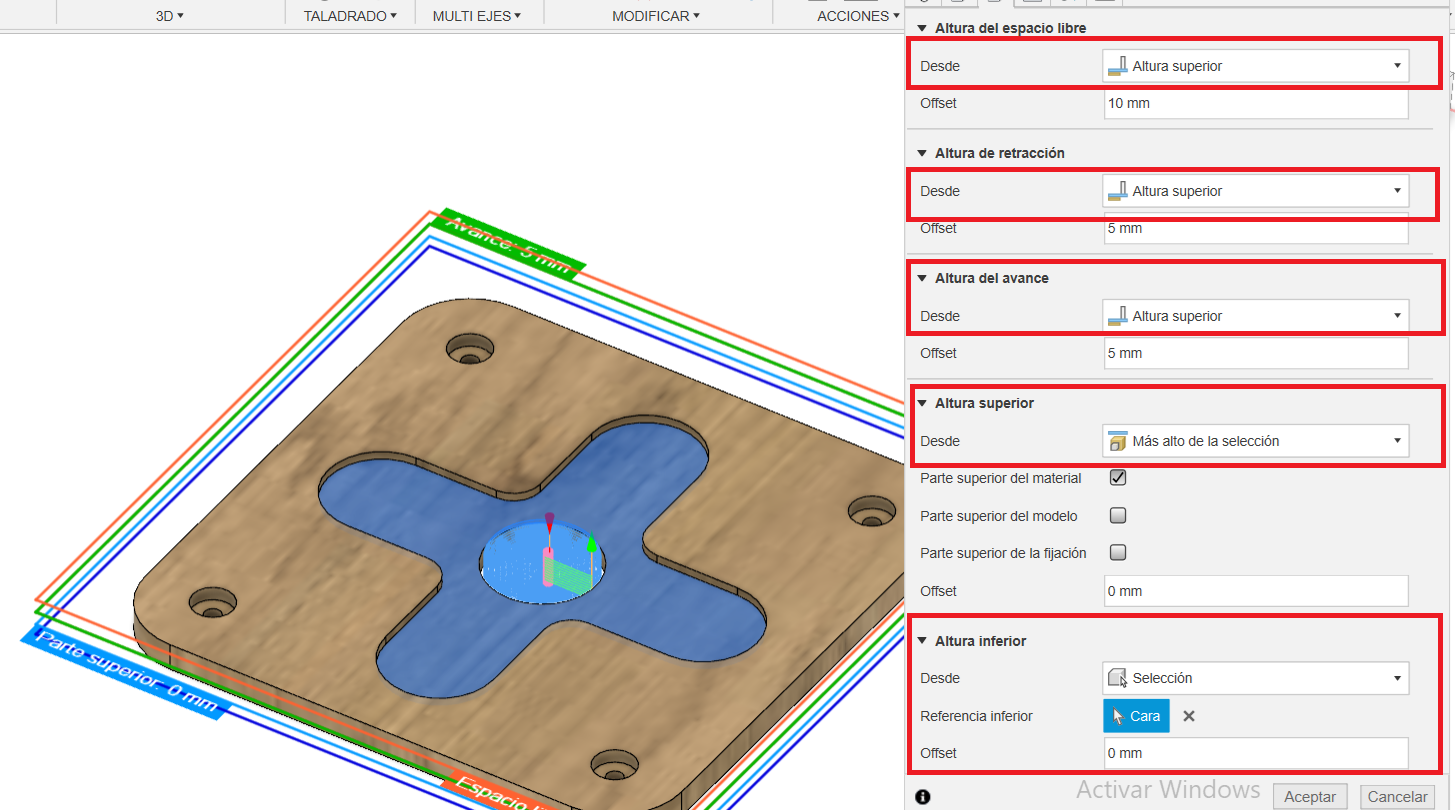Click the green manipulator arrow on the model

point(592,544)
